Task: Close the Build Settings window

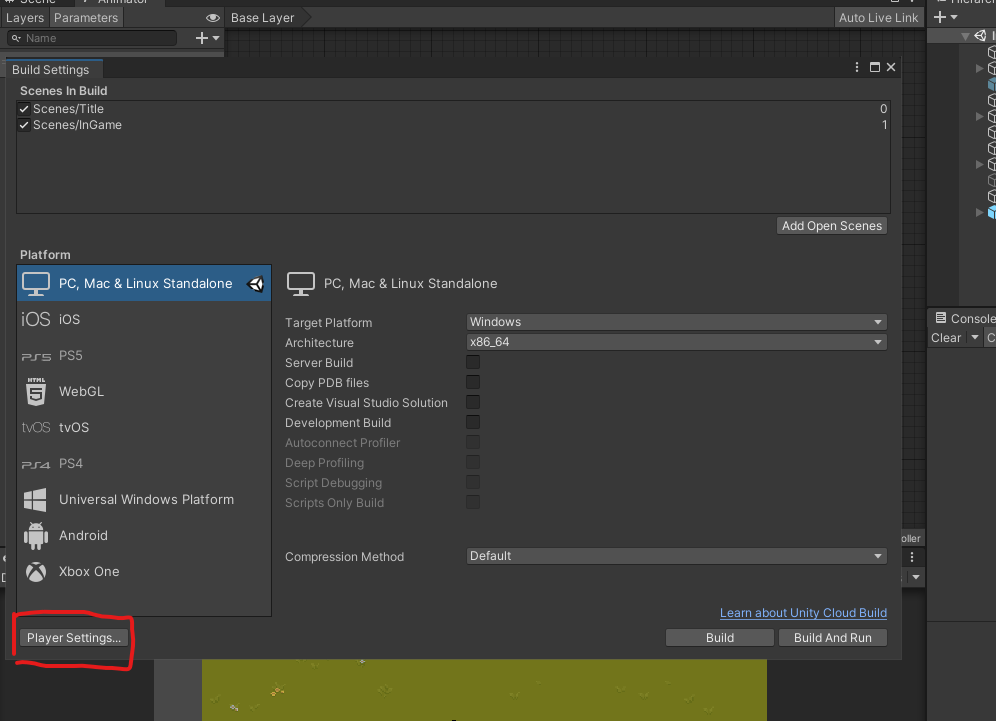Action: pyautogui.click(x=891, y=67)
